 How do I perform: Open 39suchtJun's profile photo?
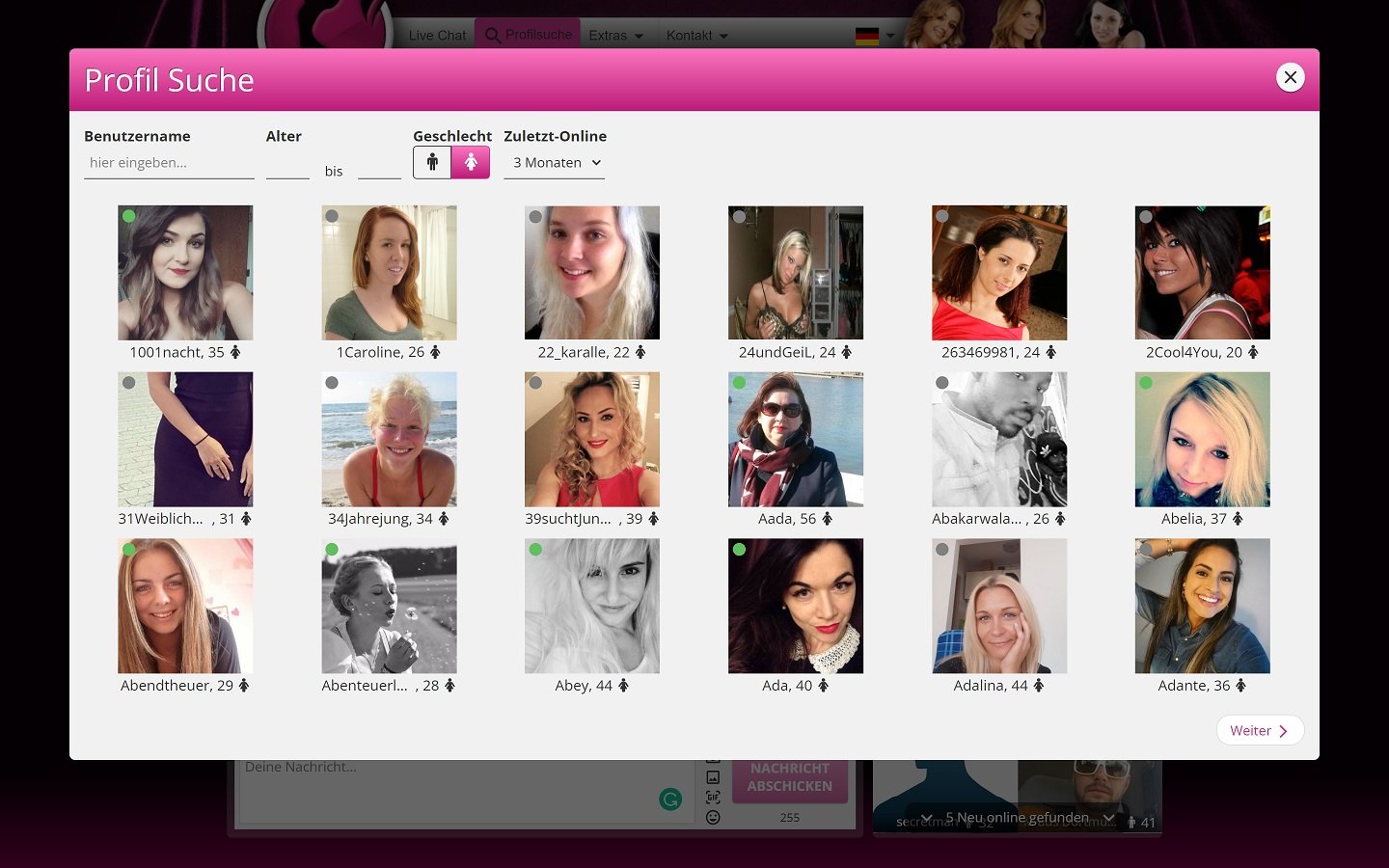592,439
